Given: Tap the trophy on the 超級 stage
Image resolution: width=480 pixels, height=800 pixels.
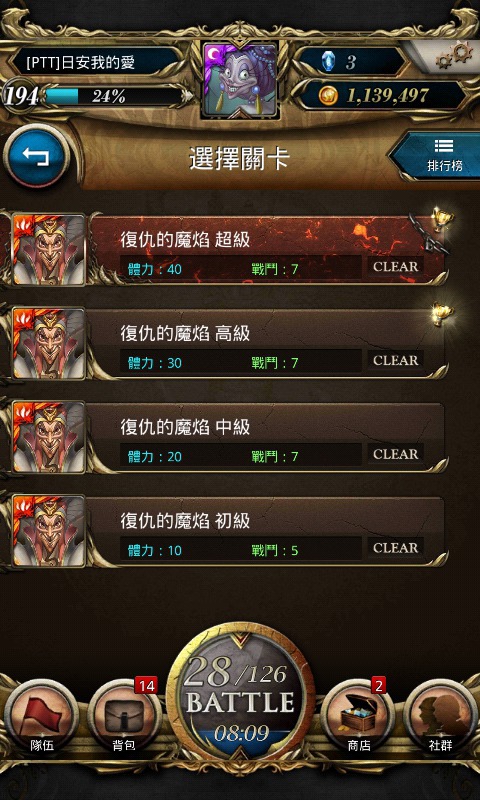Looking at the screenshot, I should coord(440,220).
